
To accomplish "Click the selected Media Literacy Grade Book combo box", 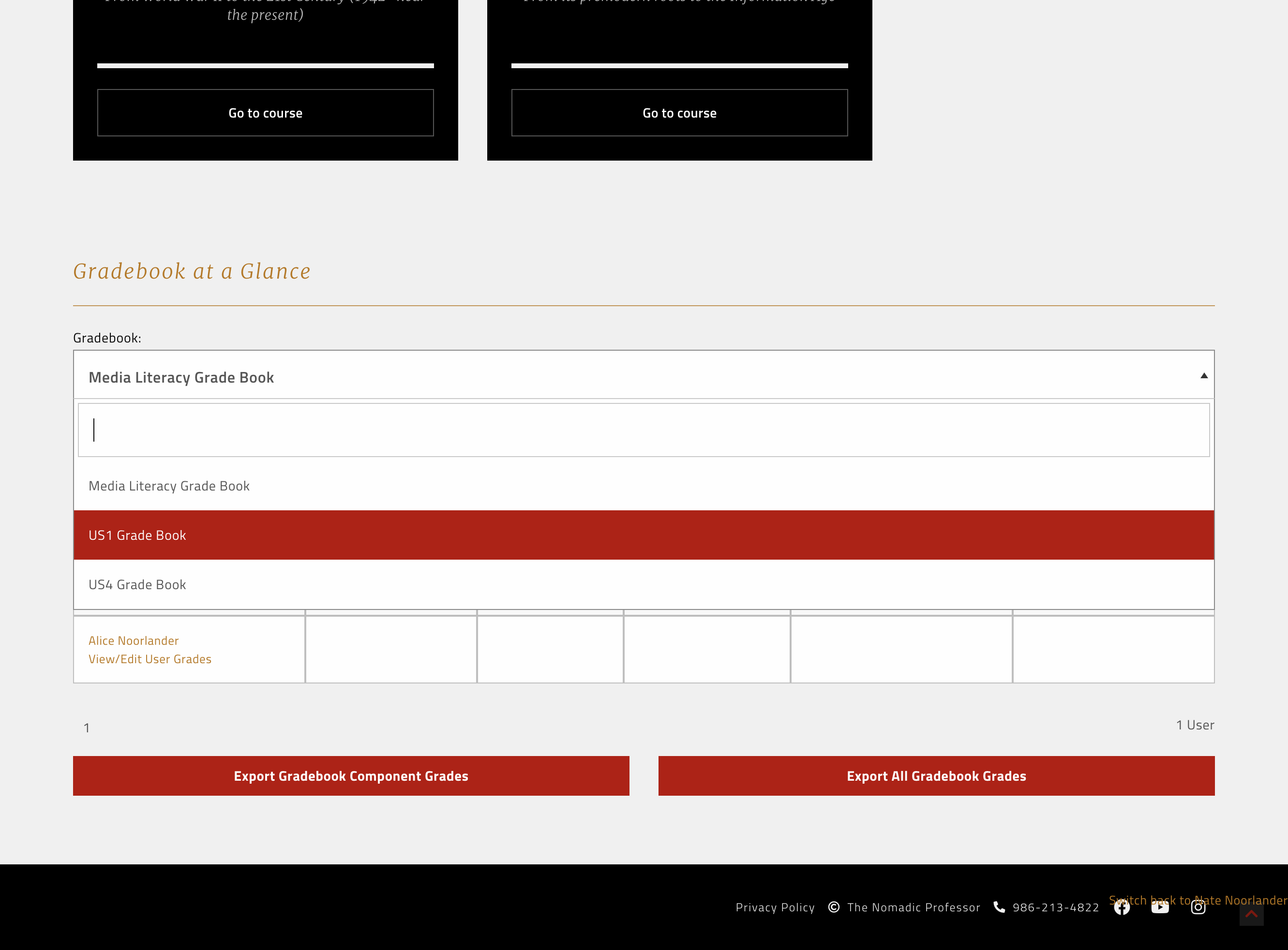I will coord(644,375).
